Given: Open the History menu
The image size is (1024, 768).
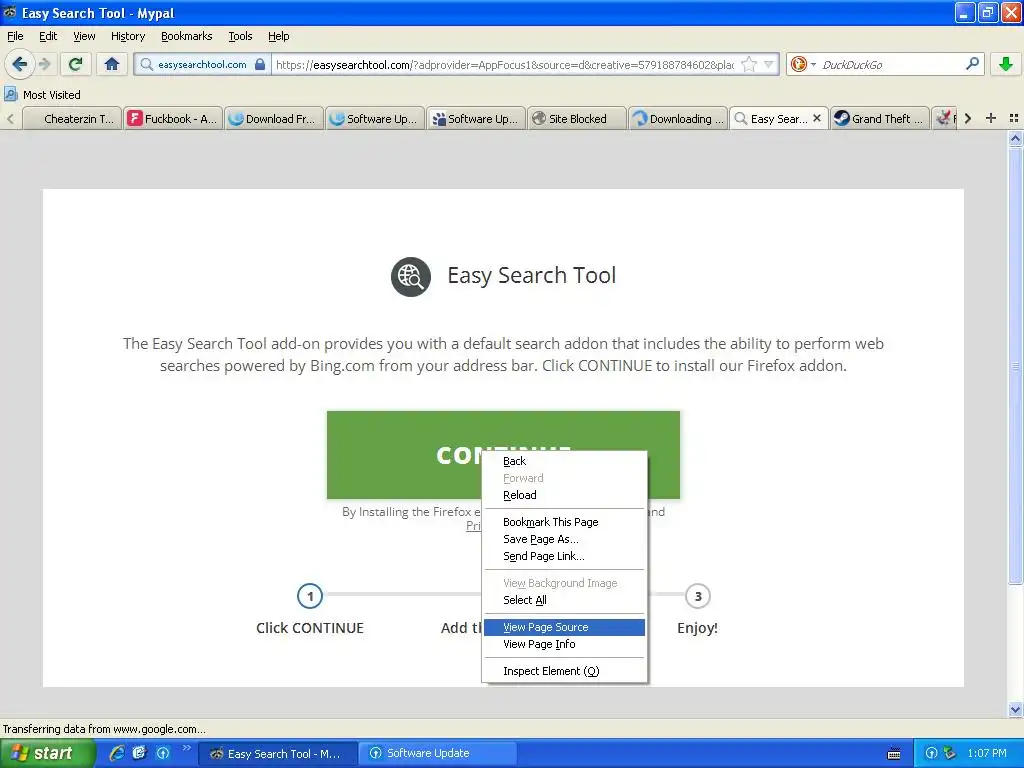Looking at the screenshot, I should tap(128, 37).
